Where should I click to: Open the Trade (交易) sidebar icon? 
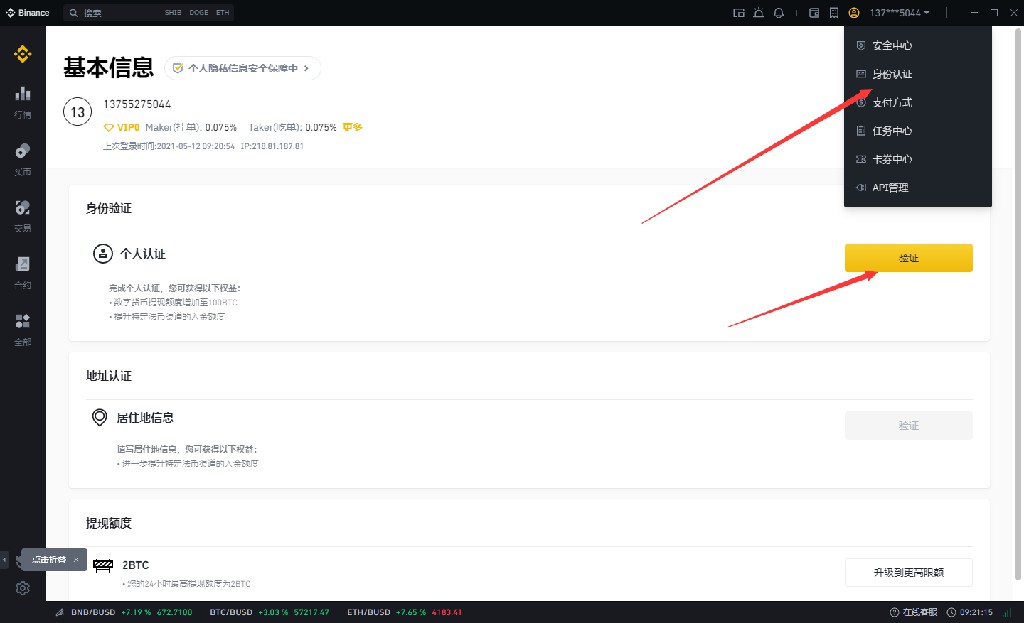point(23,208)
